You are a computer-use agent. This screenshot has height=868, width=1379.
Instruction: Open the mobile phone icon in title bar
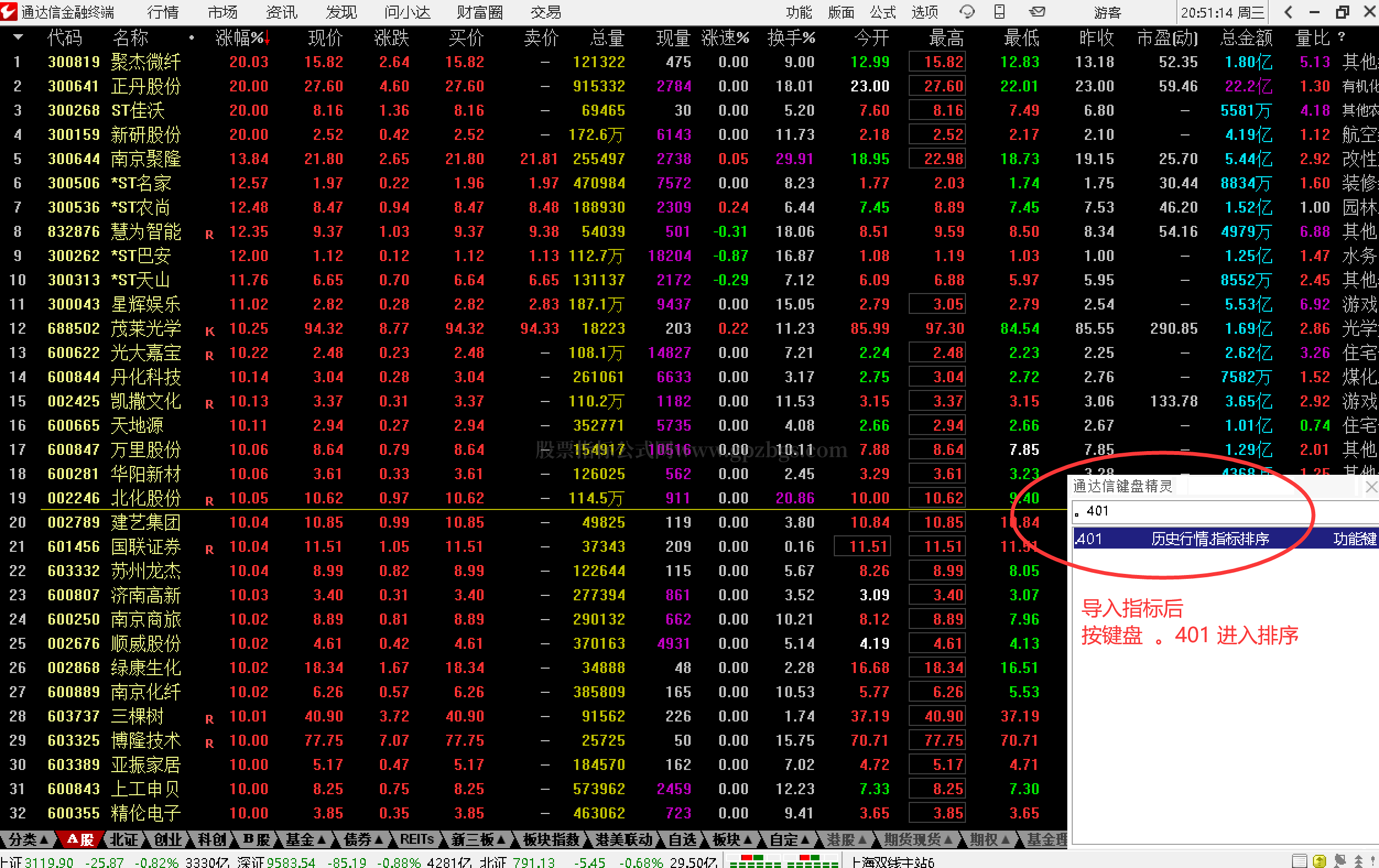pyautogui.click(x=1000, y=12)
